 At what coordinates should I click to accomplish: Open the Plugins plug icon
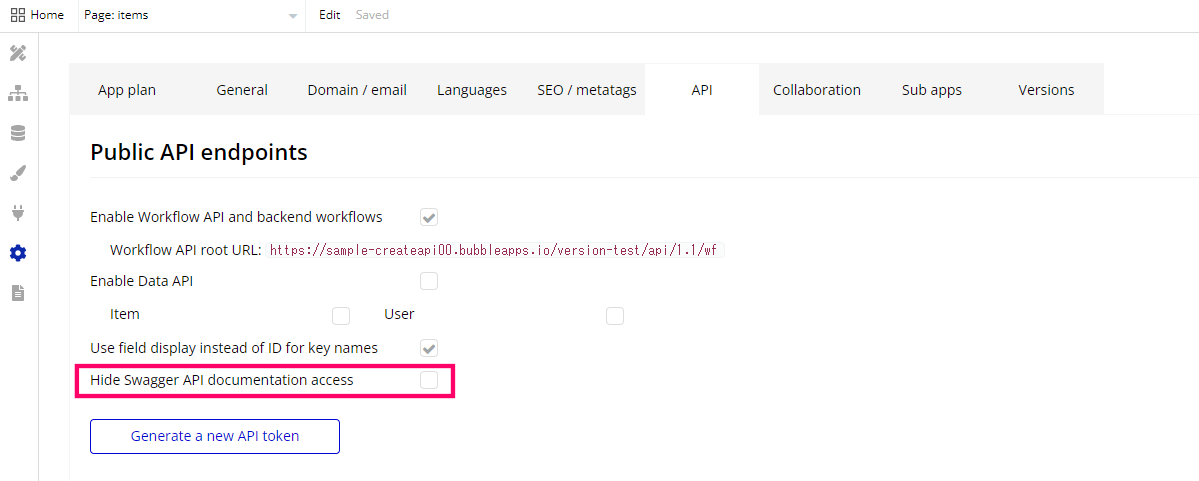click(18, 213)
